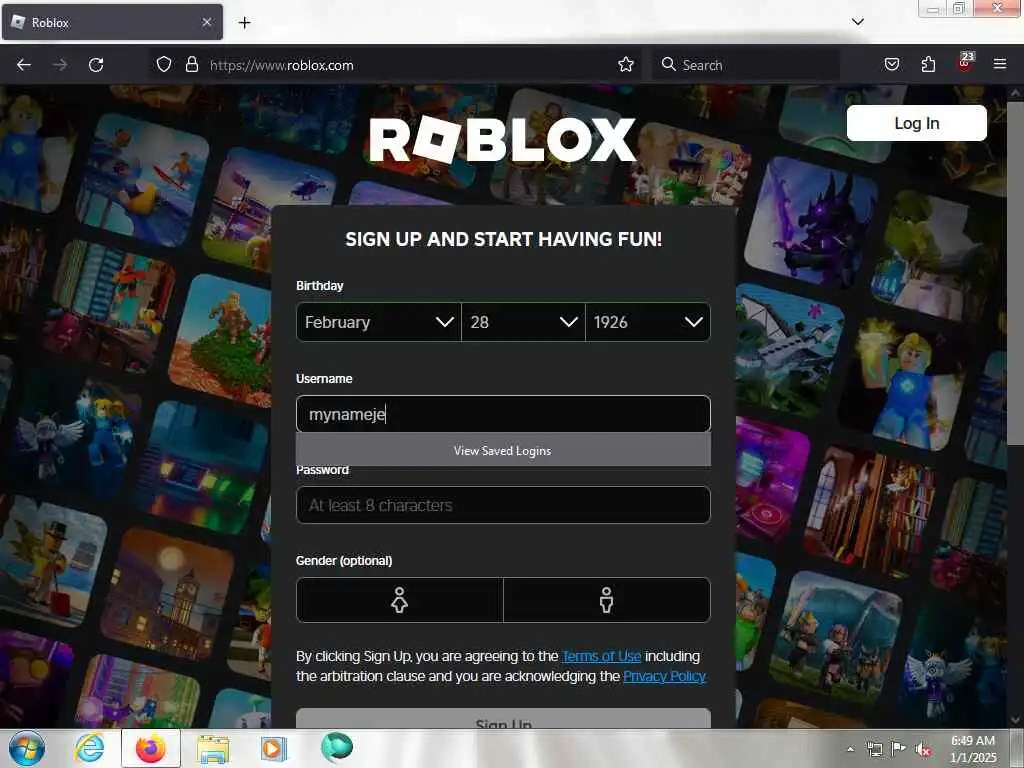Click the green orb taskbar icon

pyautogui.click(x=337, y=747)
